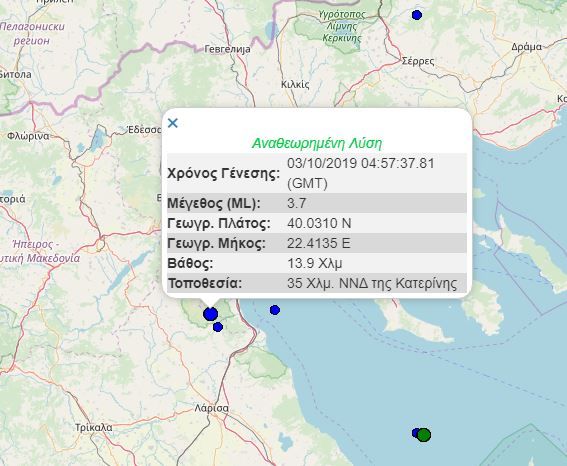
Task: Click the Δράμα city label
Action: 526,47
